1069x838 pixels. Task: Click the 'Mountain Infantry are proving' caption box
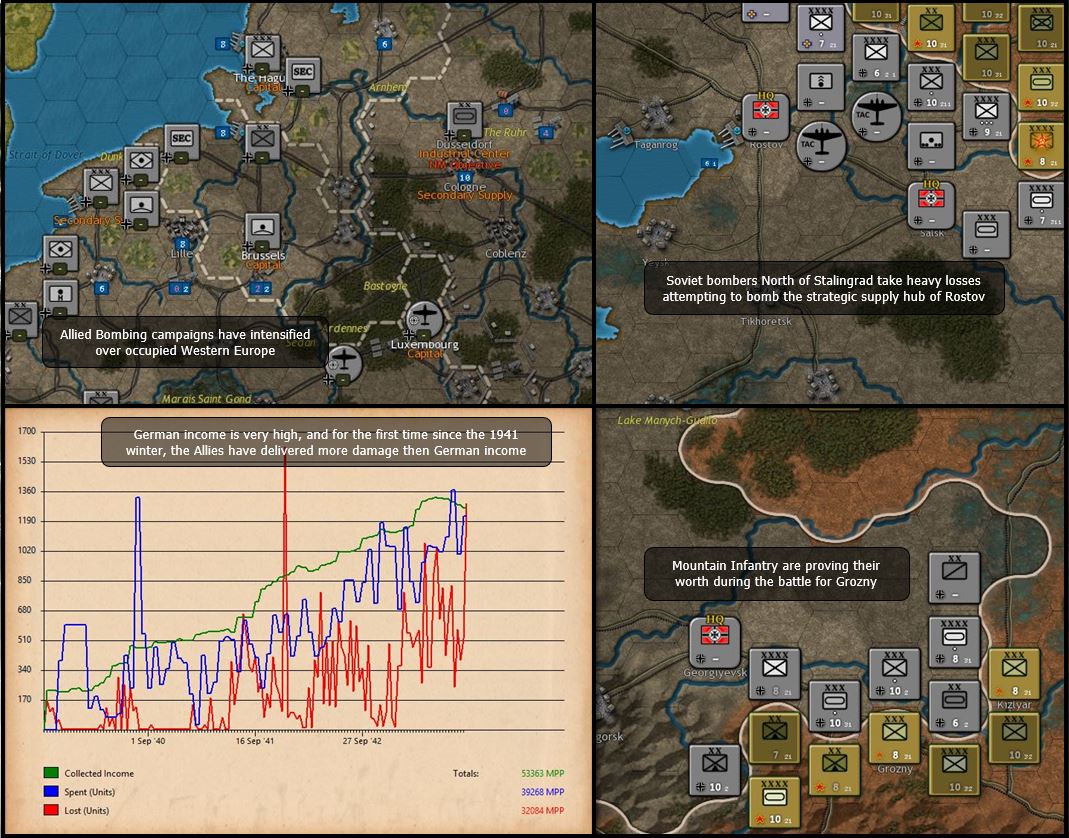(x=776, y=573)
